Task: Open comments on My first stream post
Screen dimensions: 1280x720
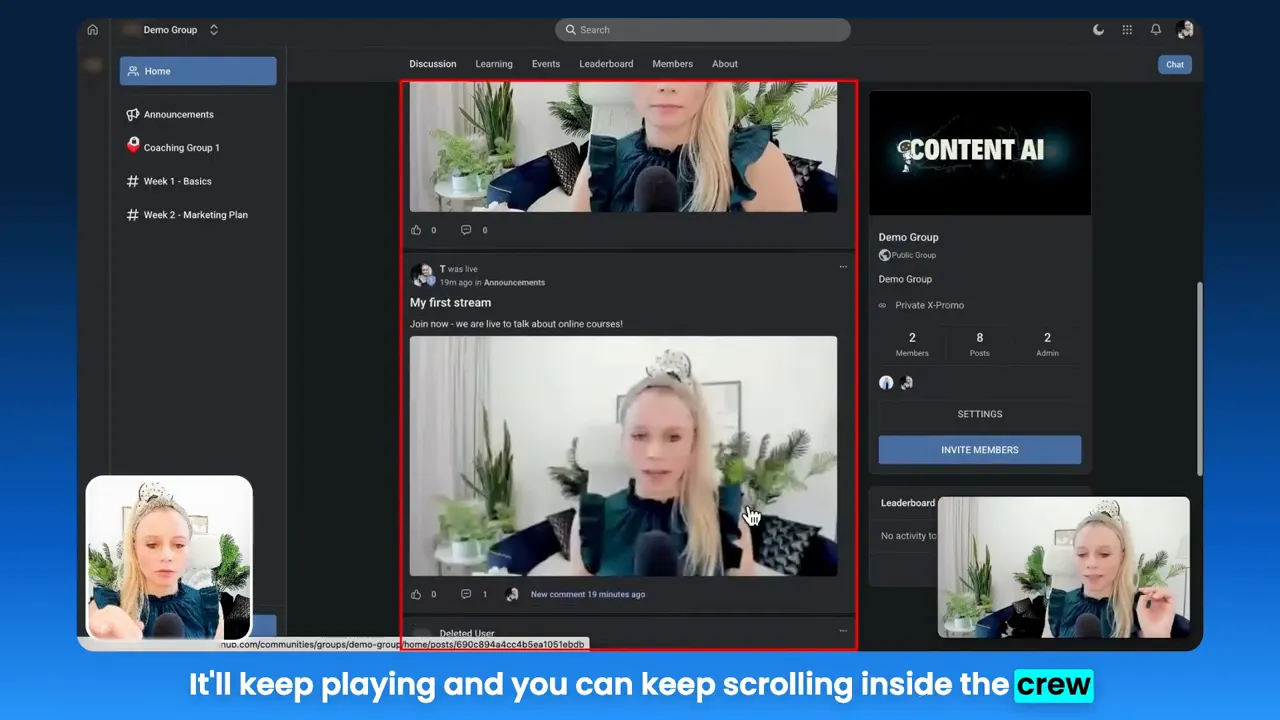Action: click(466, 594)
